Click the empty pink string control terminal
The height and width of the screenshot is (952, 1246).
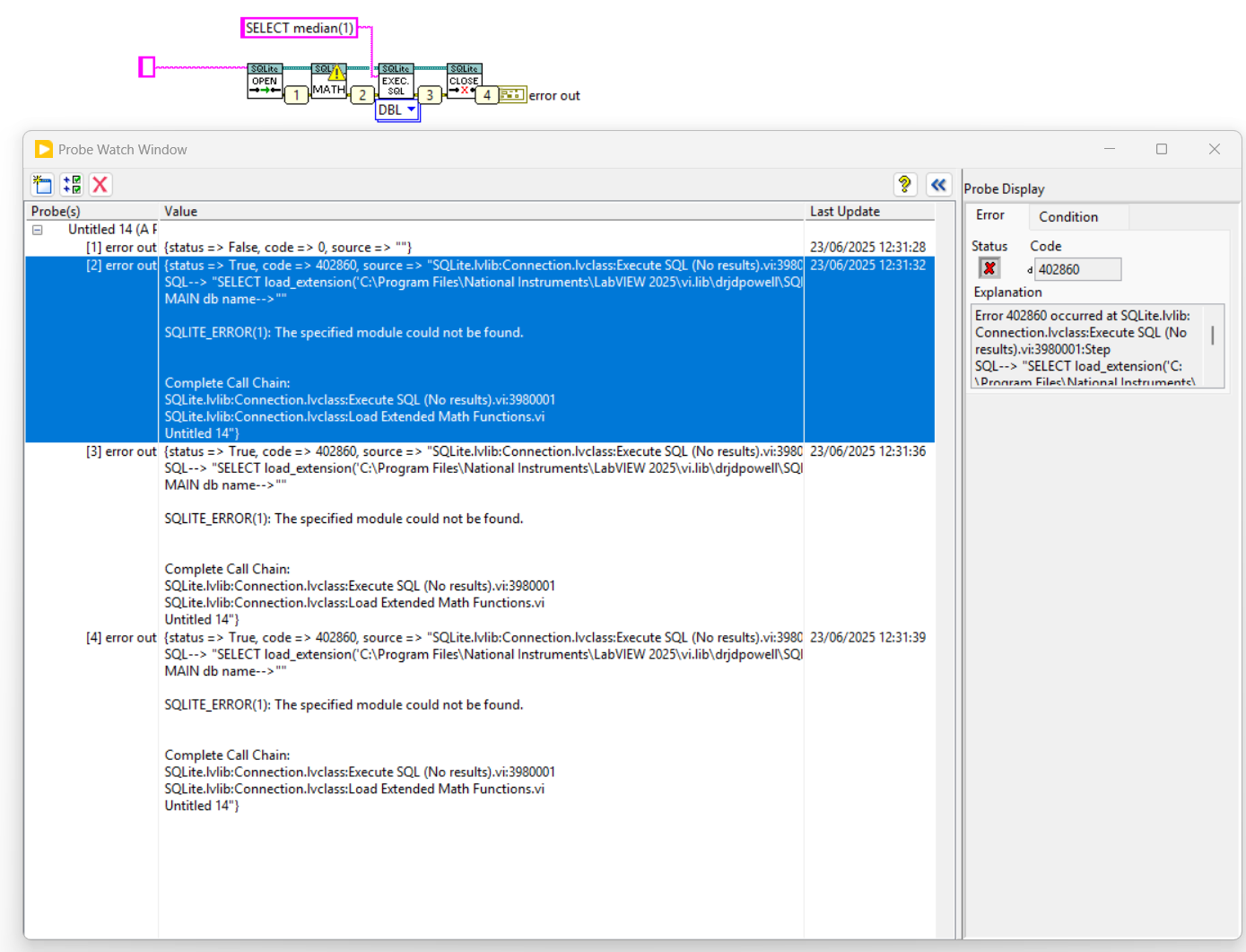click(x=147, y=66)
